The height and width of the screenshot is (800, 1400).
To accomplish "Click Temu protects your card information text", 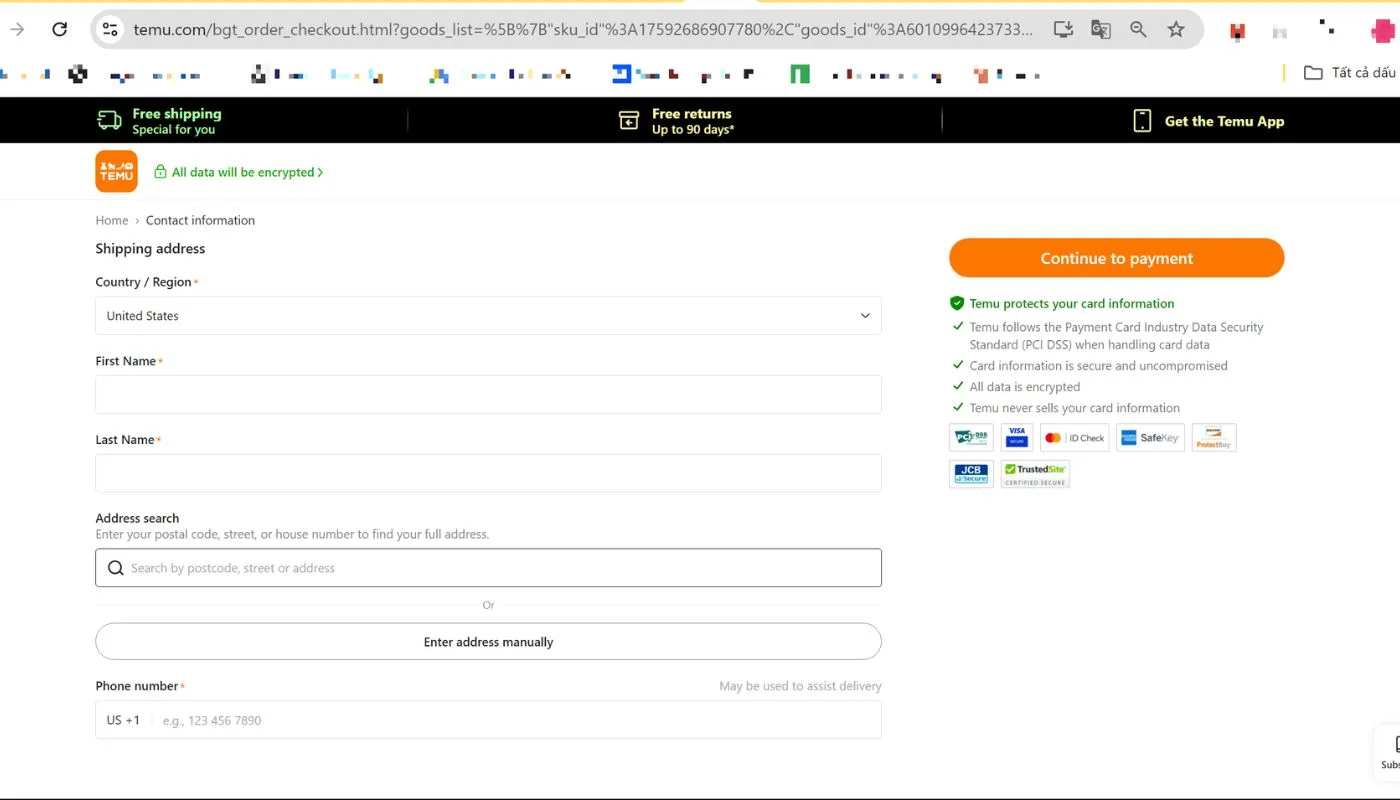I will point(1072,303).
